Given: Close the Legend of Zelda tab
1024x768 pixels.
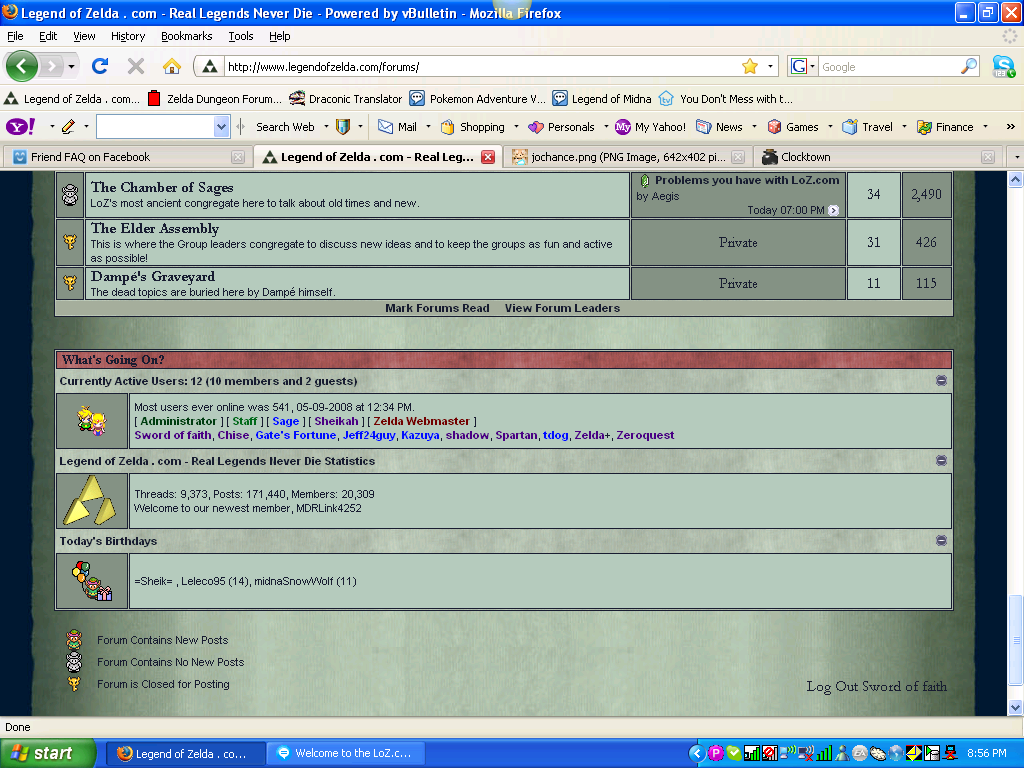Looking at the screenshot, I should 488,157.
